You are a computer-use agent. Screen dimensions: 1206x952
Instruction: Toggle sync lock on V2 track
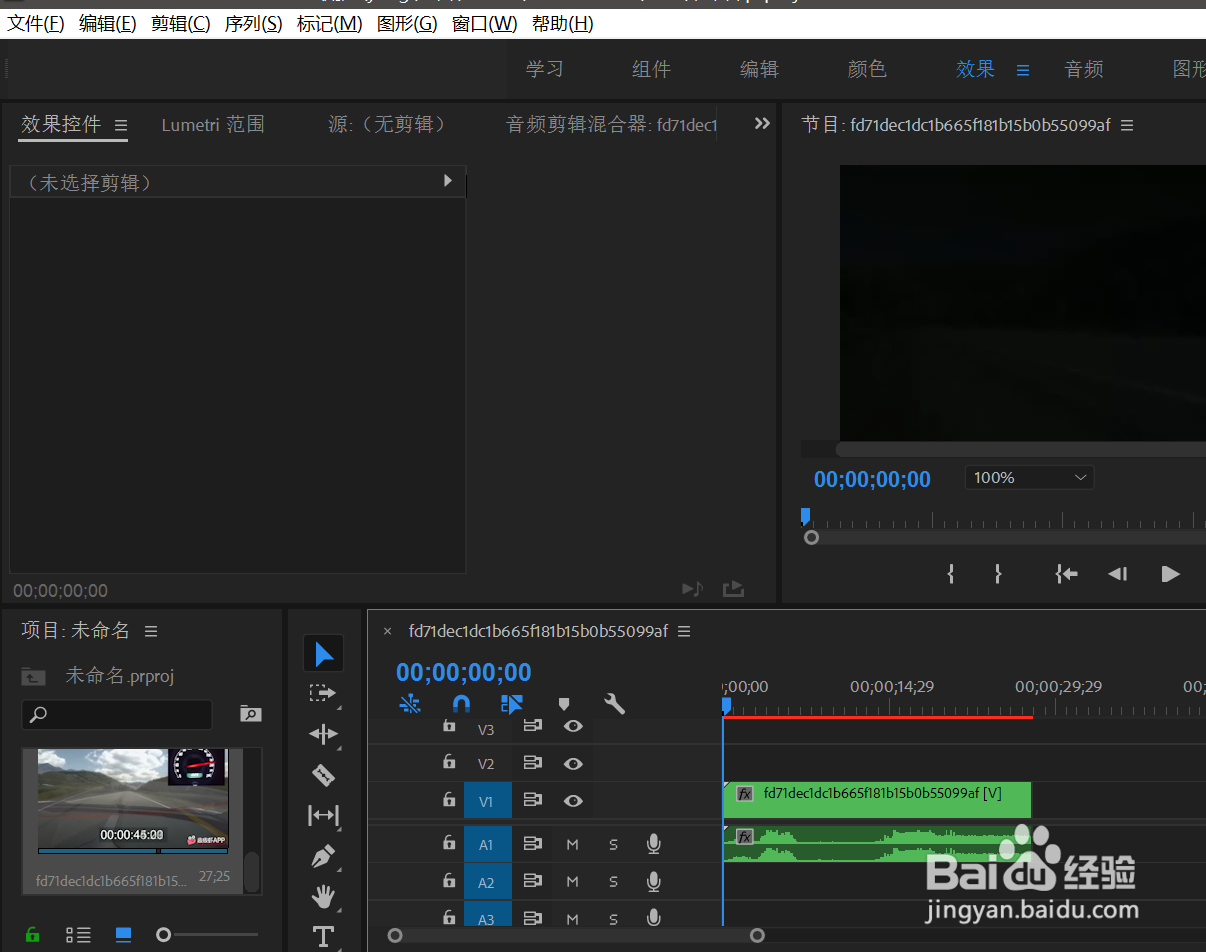(532, 763)
